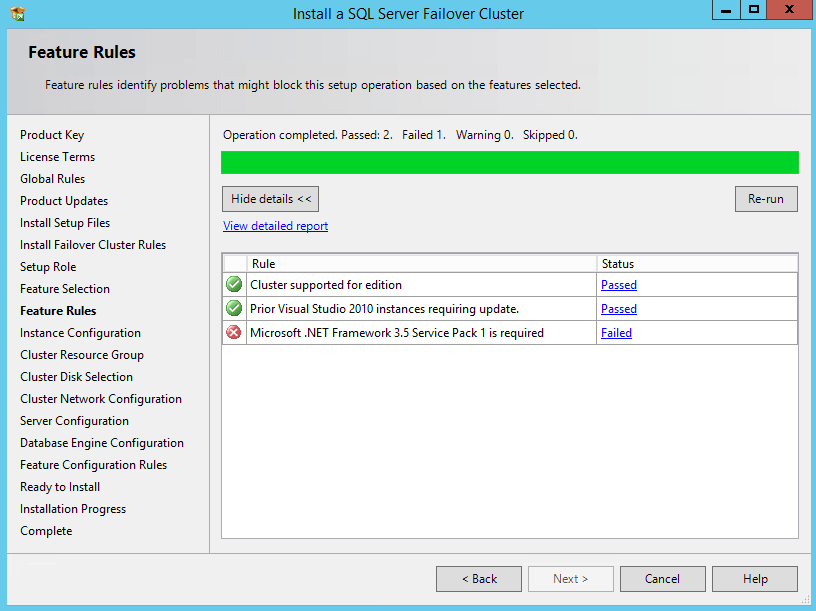Select Instance Configuration in the sidebar

pos(80,332)
